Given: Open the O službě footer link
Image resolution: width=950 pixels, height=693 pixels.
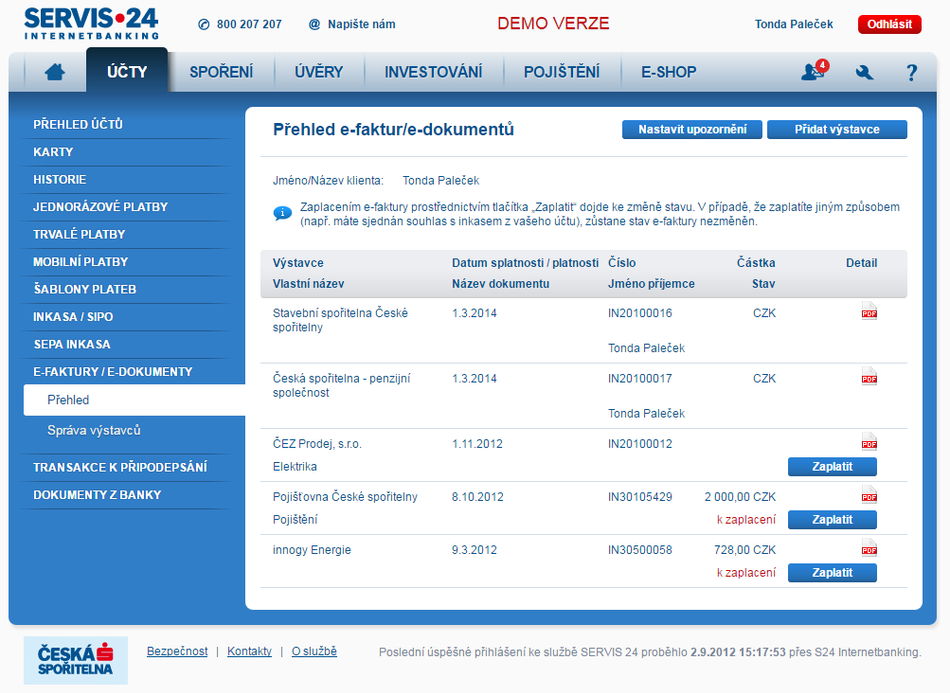Looking at the screenshot, I should (x=314, y=651).
